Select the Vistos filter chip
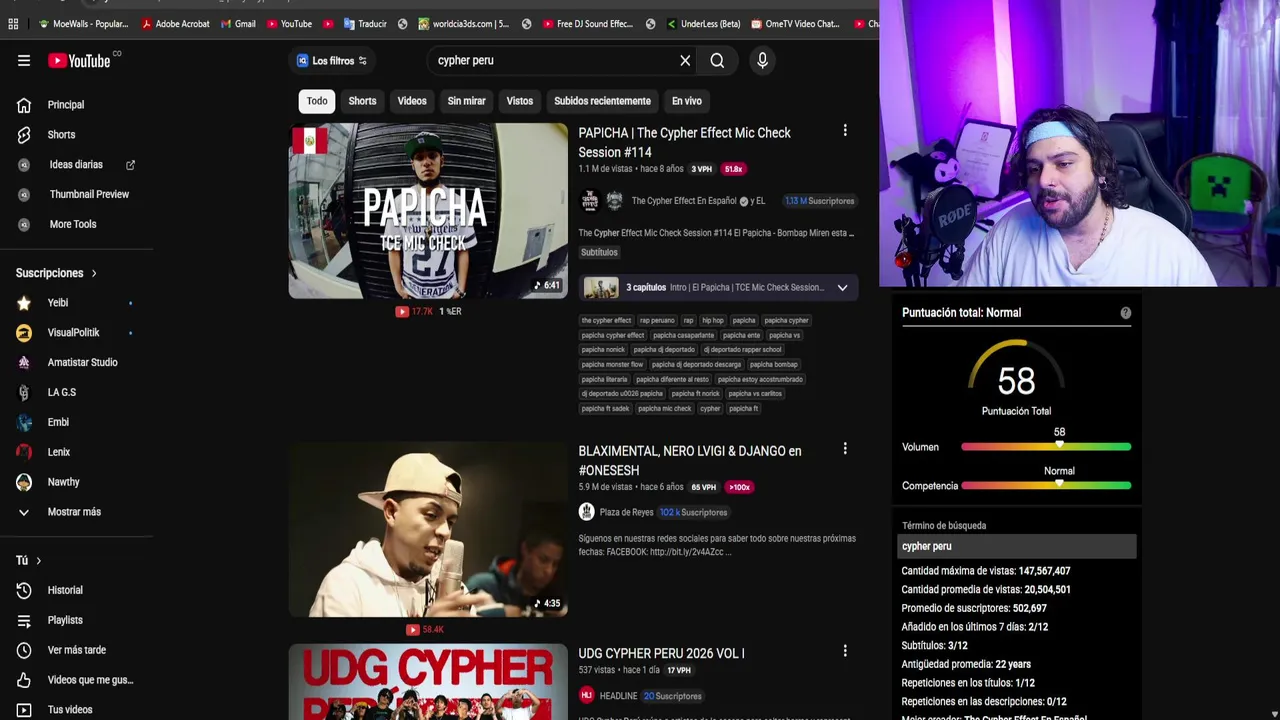The height and width of the screenshot is (720, 1280). (x=520, y=101)
